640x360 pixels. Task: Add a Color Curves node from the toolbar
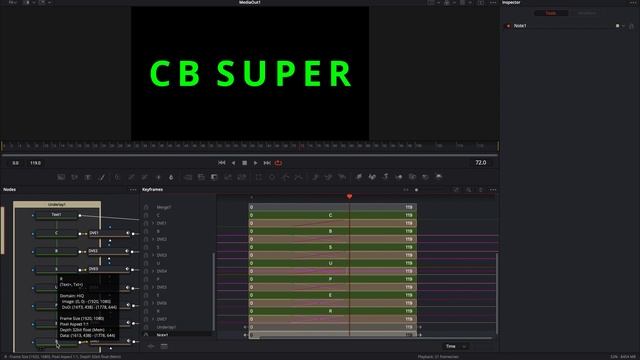(131, 177)
